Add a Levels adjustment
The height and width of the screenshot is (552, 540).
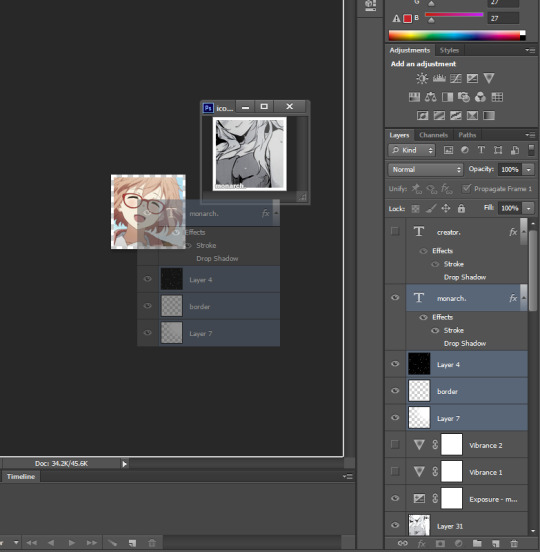(439, 78)
